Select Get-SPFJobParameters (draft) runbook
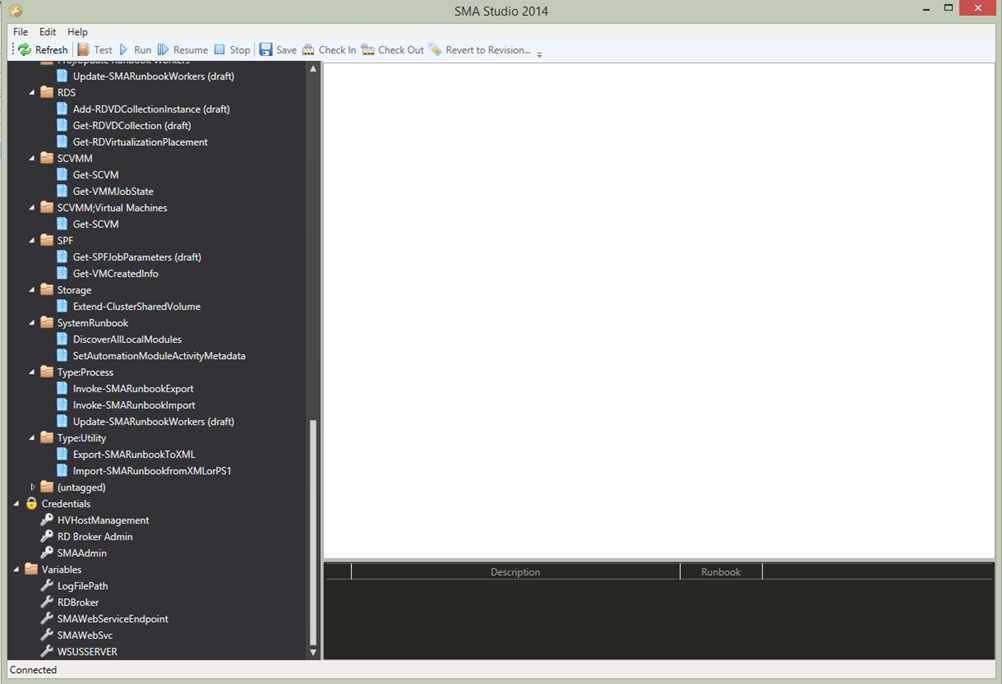The width and height of the screenshot is (1002, 684). click(x=137, y=257)
